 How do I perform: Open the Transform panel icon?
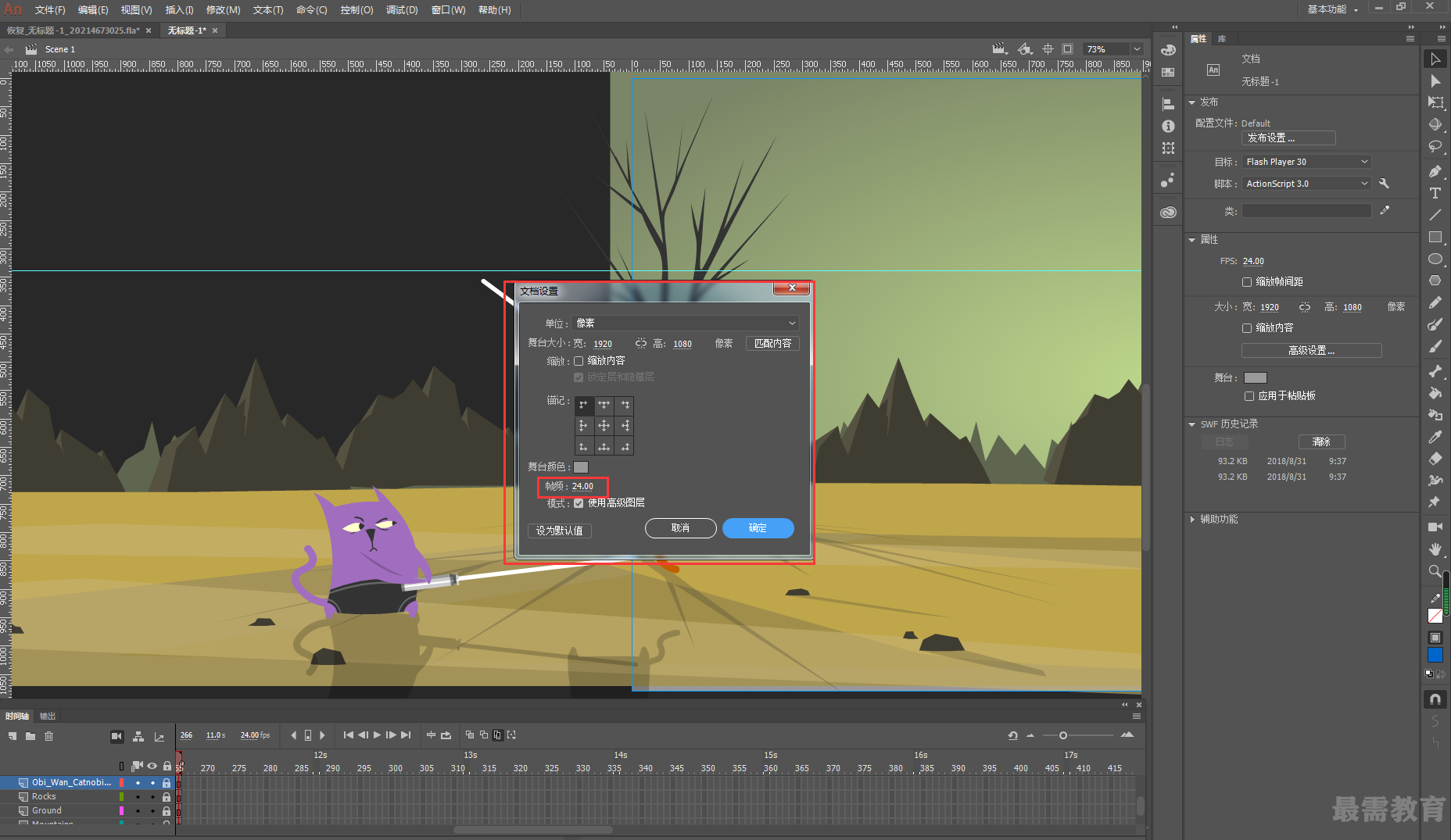(1168, 148)
